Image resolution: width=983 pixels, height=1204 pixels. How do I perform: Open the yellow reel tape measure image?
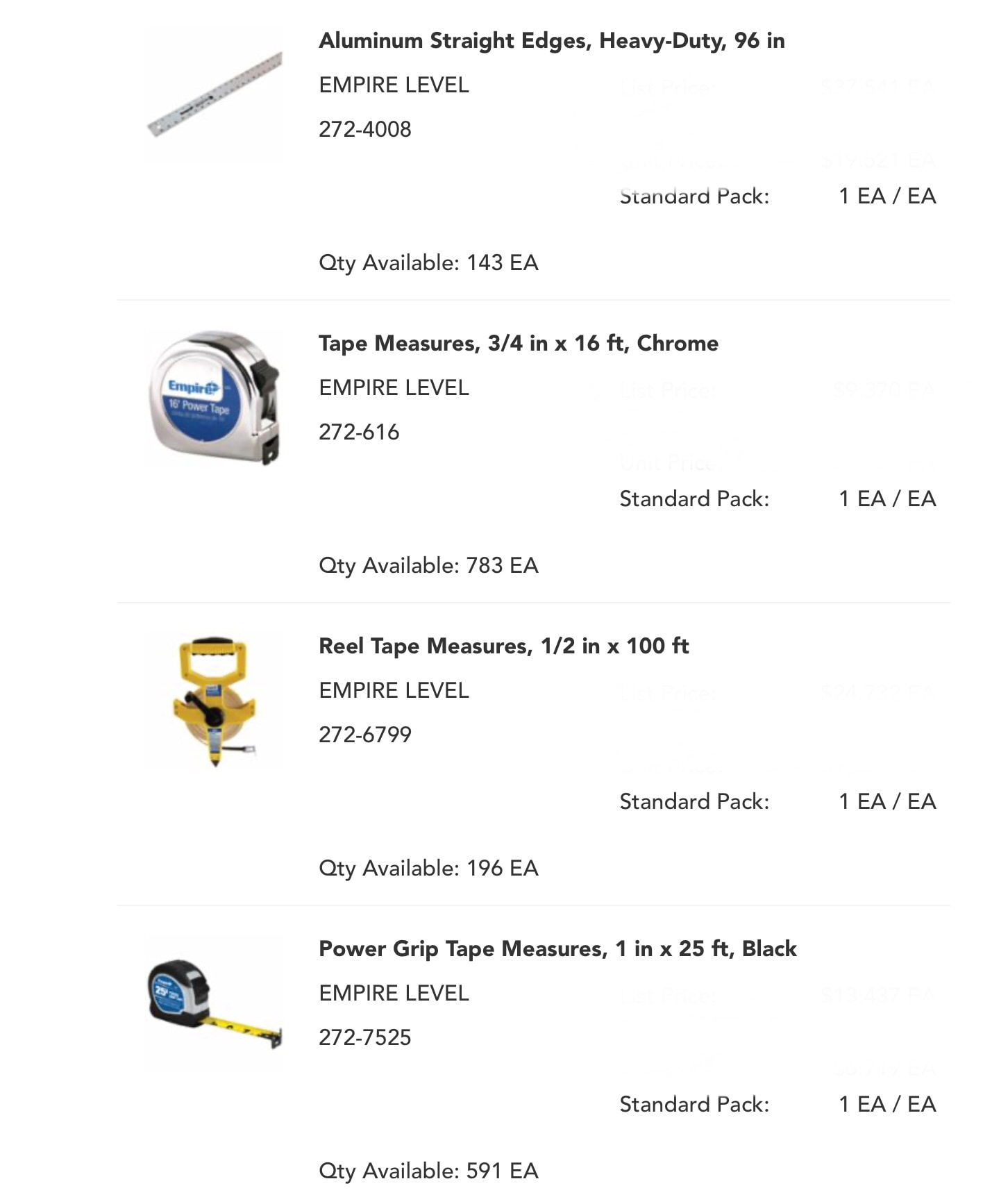[x=215, y=700]
